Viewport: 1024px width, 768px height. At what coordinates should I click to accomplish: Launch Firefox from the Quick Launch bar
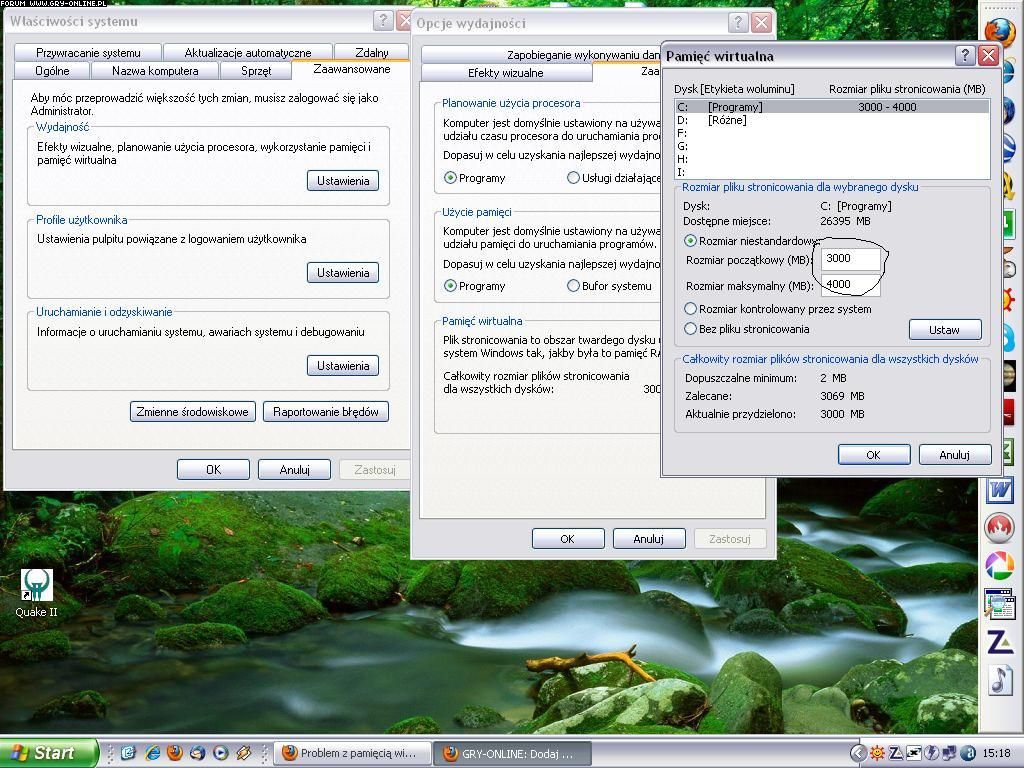pos(174,753)
